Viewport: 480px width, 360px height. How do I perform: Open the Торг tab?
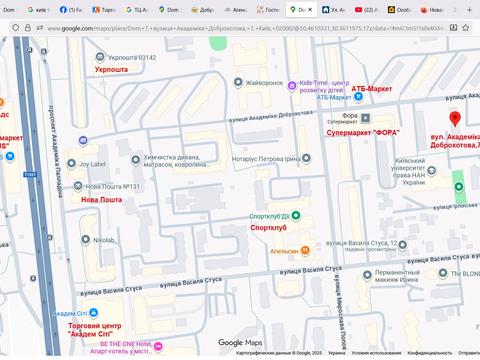104,10
